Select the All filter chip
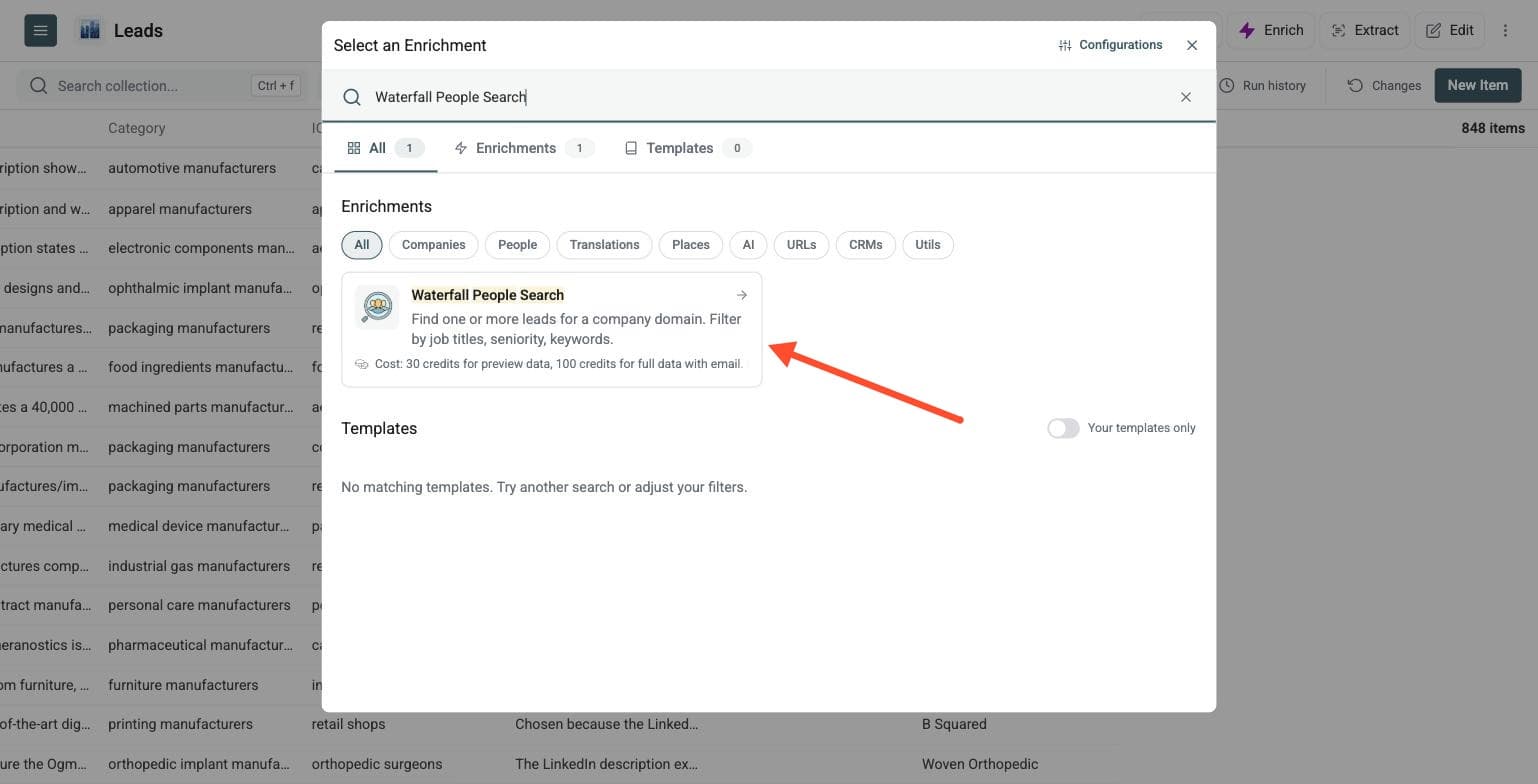Viewport: 1538px width, 784px height. [362, 245]
